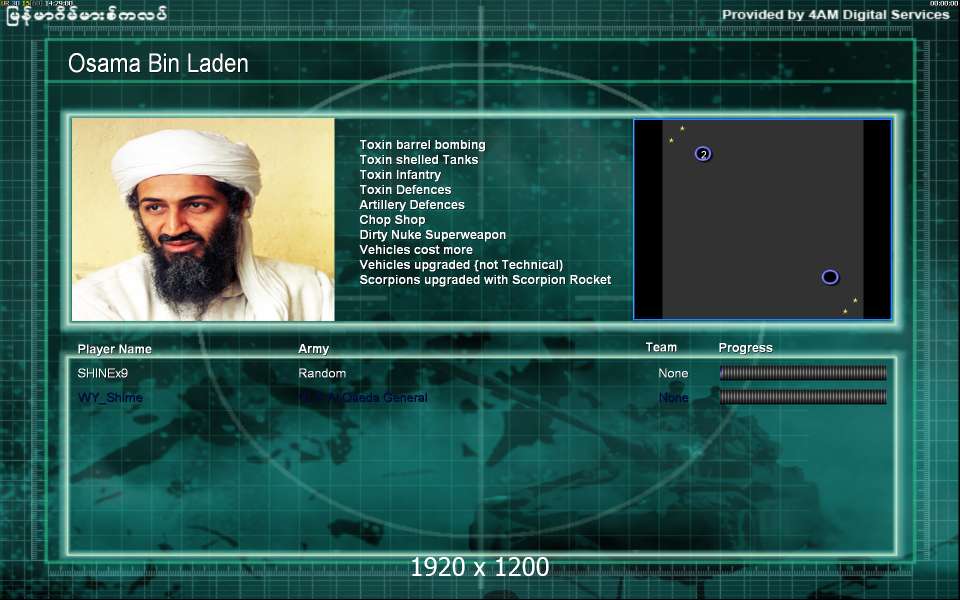Select player name 'SHINEx9'
Viewport: 960px width, 600px height.
point(103,373)
